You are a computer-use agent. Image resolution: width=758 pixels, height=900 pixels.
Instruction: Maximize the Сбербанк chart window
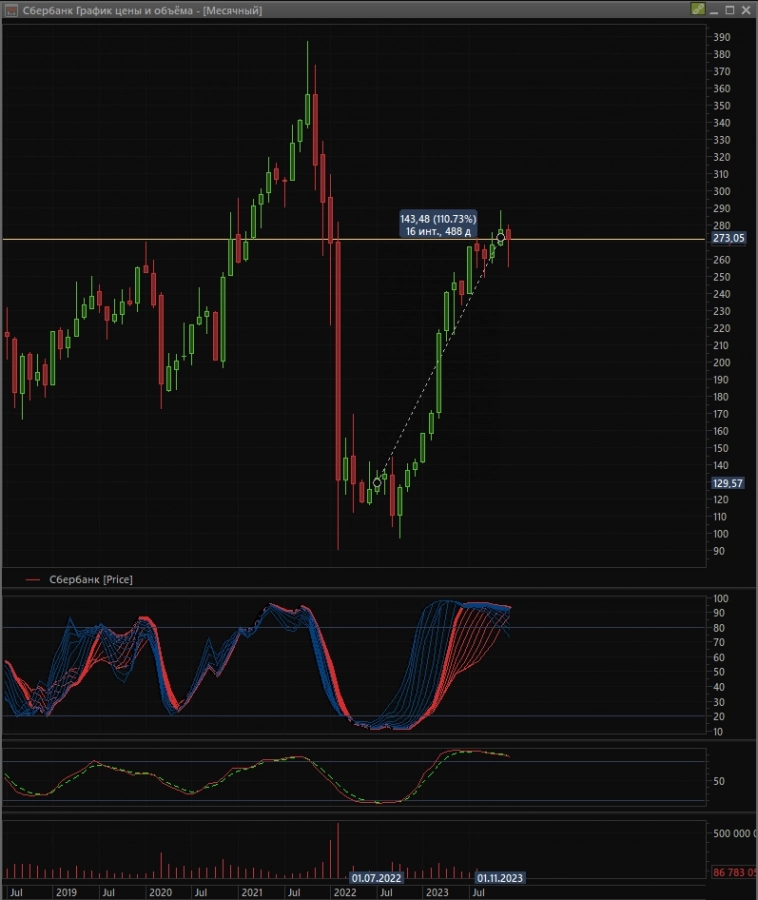729,9
